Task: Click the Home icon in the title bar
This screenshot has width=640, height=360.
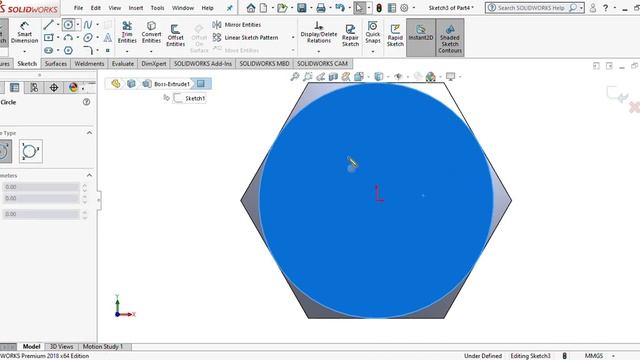Action: coord(251,8)
